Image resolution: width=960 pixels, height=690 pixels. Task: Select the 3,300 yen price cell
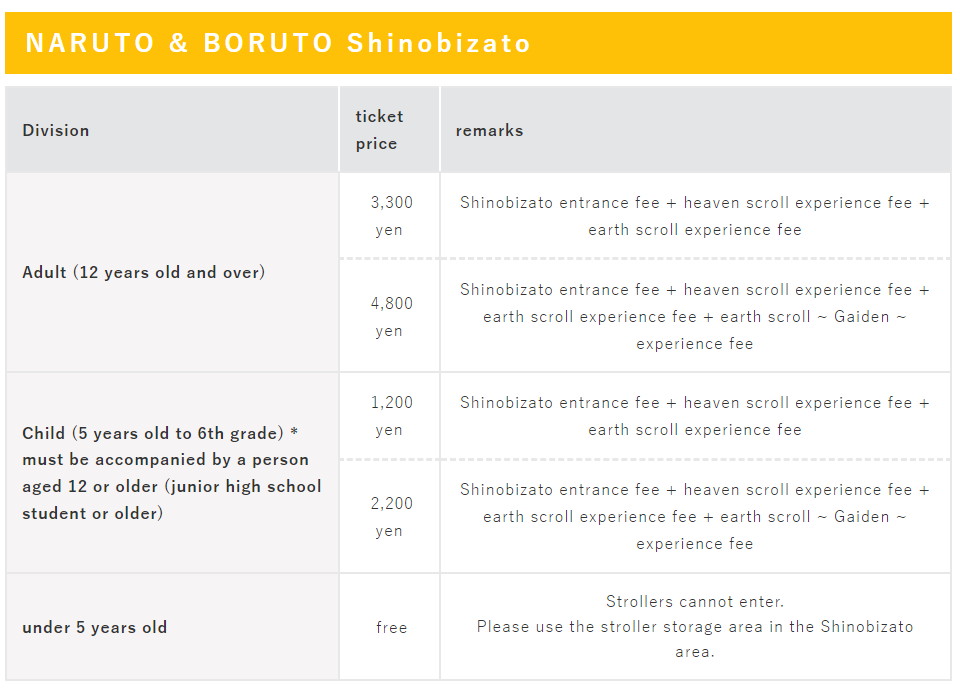(389, 216)
